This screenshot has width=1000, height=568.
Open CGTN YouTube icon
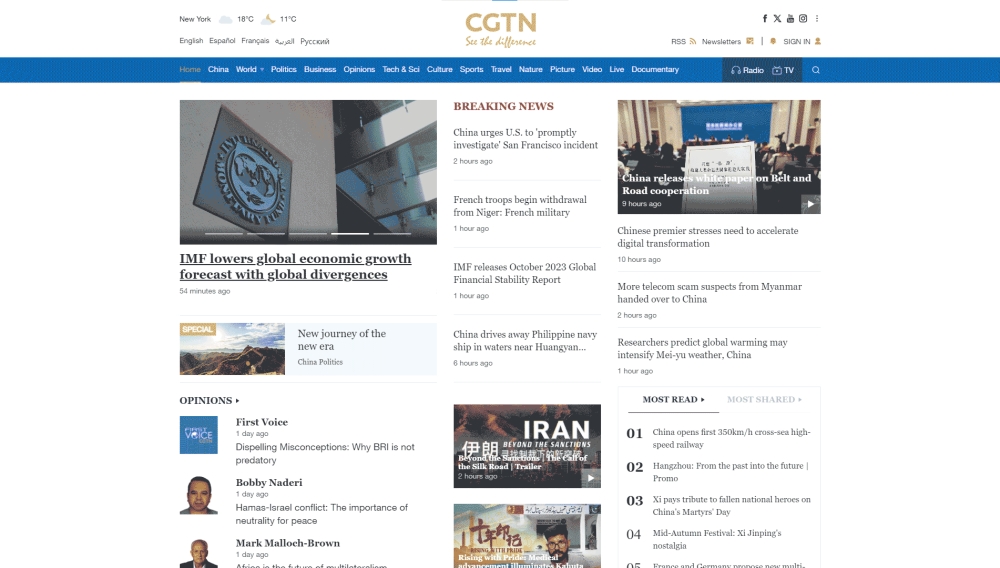tap(790, 18)
